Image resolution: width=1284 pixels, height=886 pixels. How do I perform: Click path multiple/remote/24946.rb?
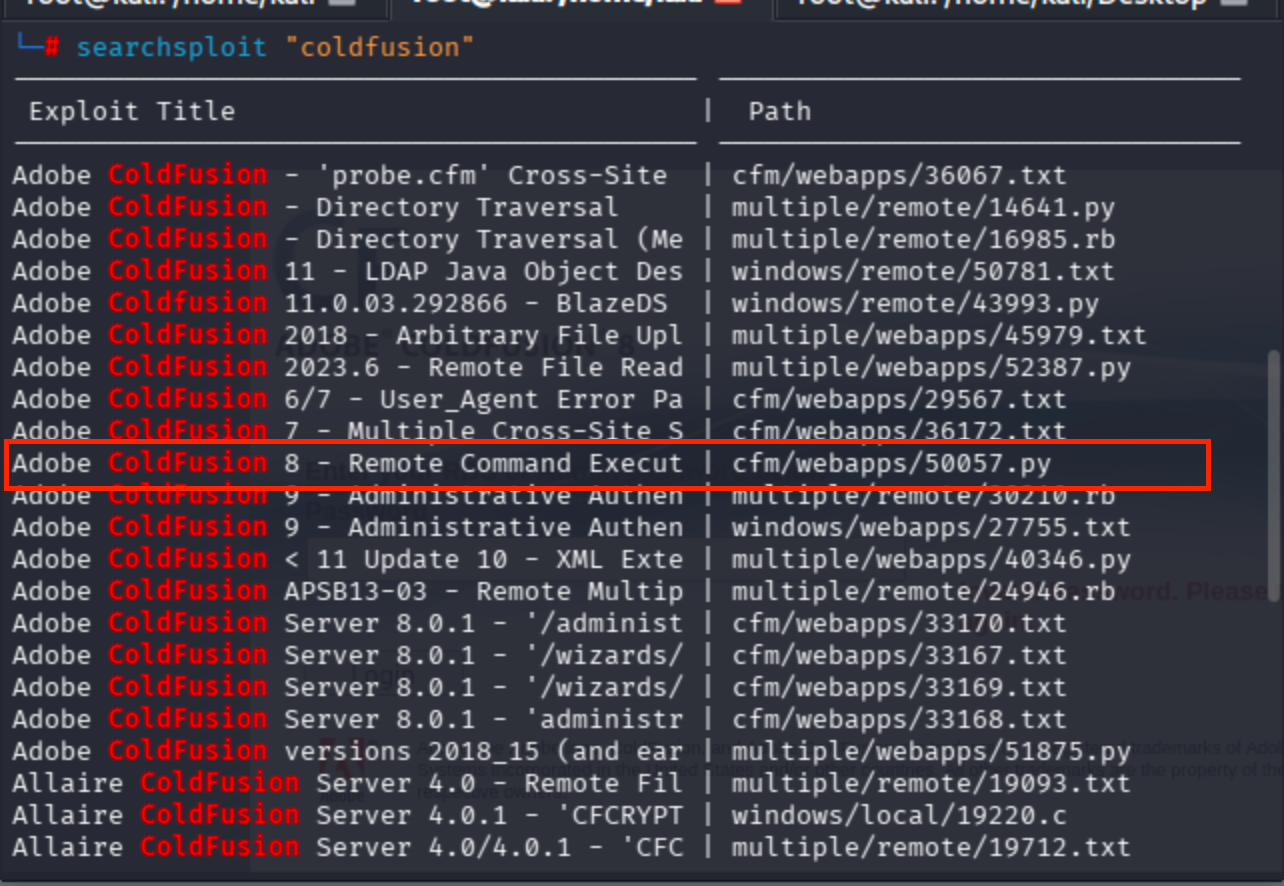923,591
